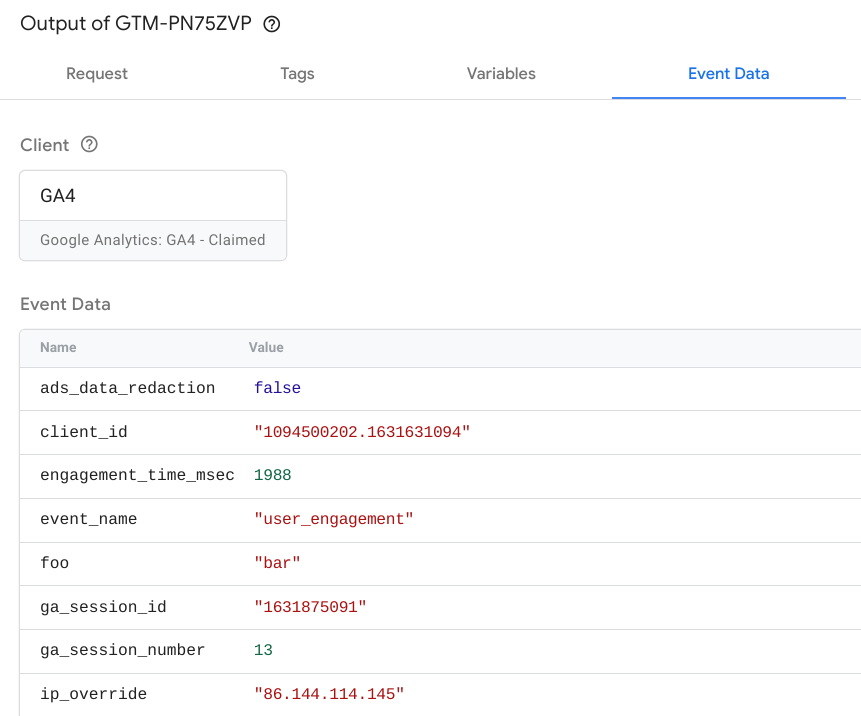The image size is (861, 716).
Task: Click the Value column header
Action: 266,347
